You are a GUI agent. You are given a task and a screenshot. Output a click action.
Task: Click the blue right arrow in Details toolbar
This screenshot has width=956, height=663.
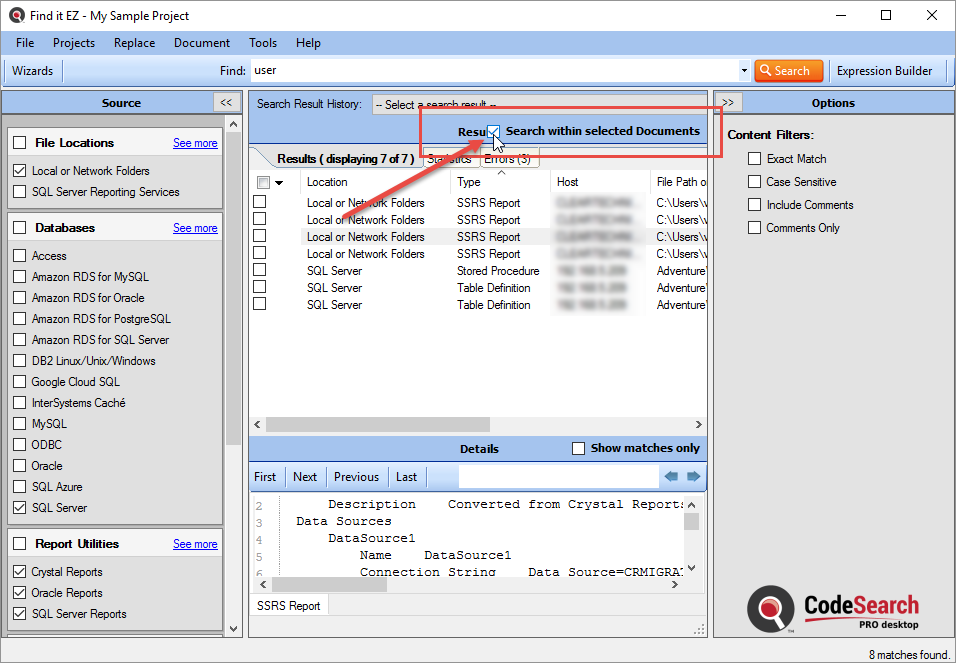click(693, 476)
